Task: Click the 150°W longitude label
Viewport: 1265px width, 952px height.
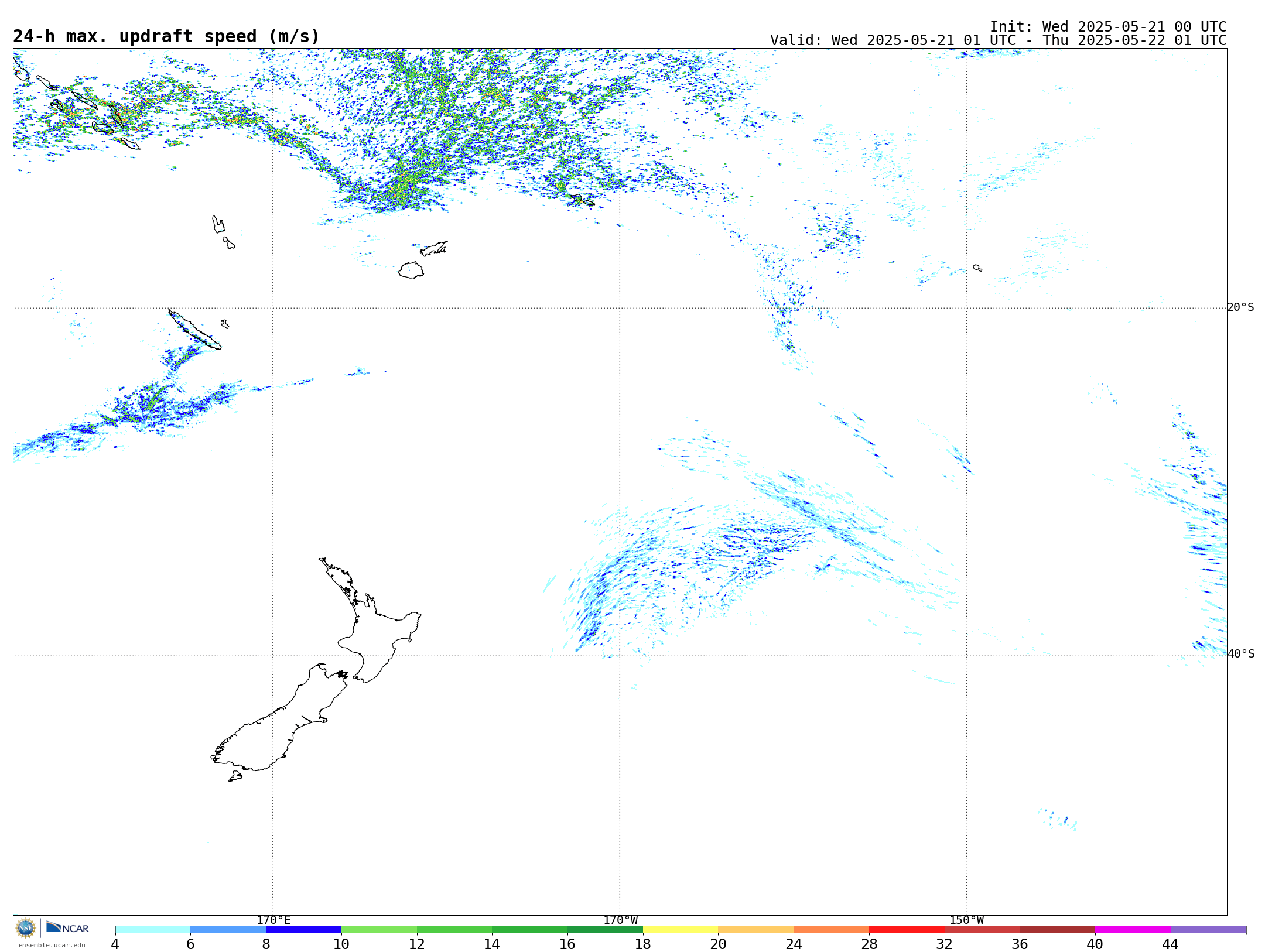Action: [x=966, y=920]
